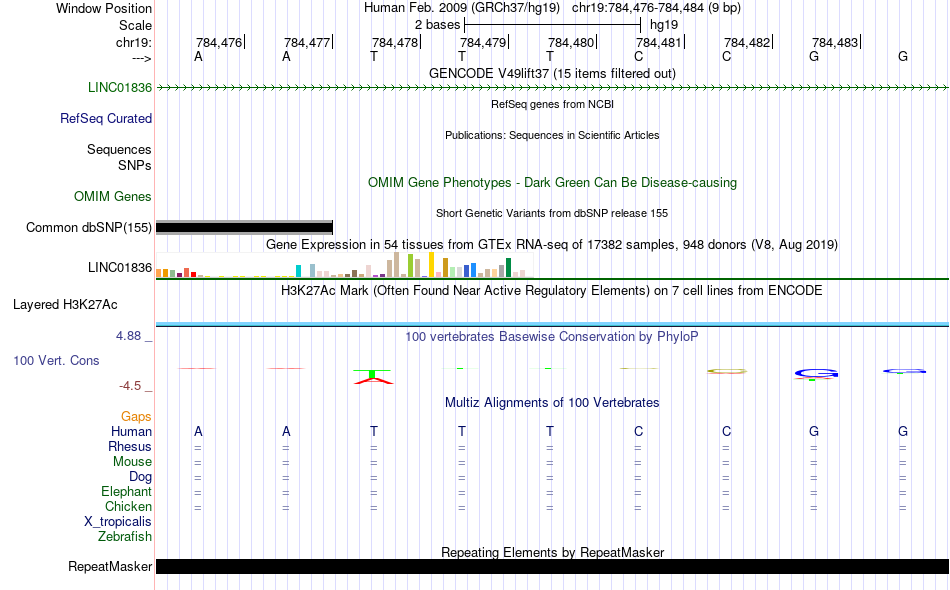The image size is (950, 590).
Task: Click 100 vertebrates Basewise Conservation by PhyloP title
Action: 552,337
